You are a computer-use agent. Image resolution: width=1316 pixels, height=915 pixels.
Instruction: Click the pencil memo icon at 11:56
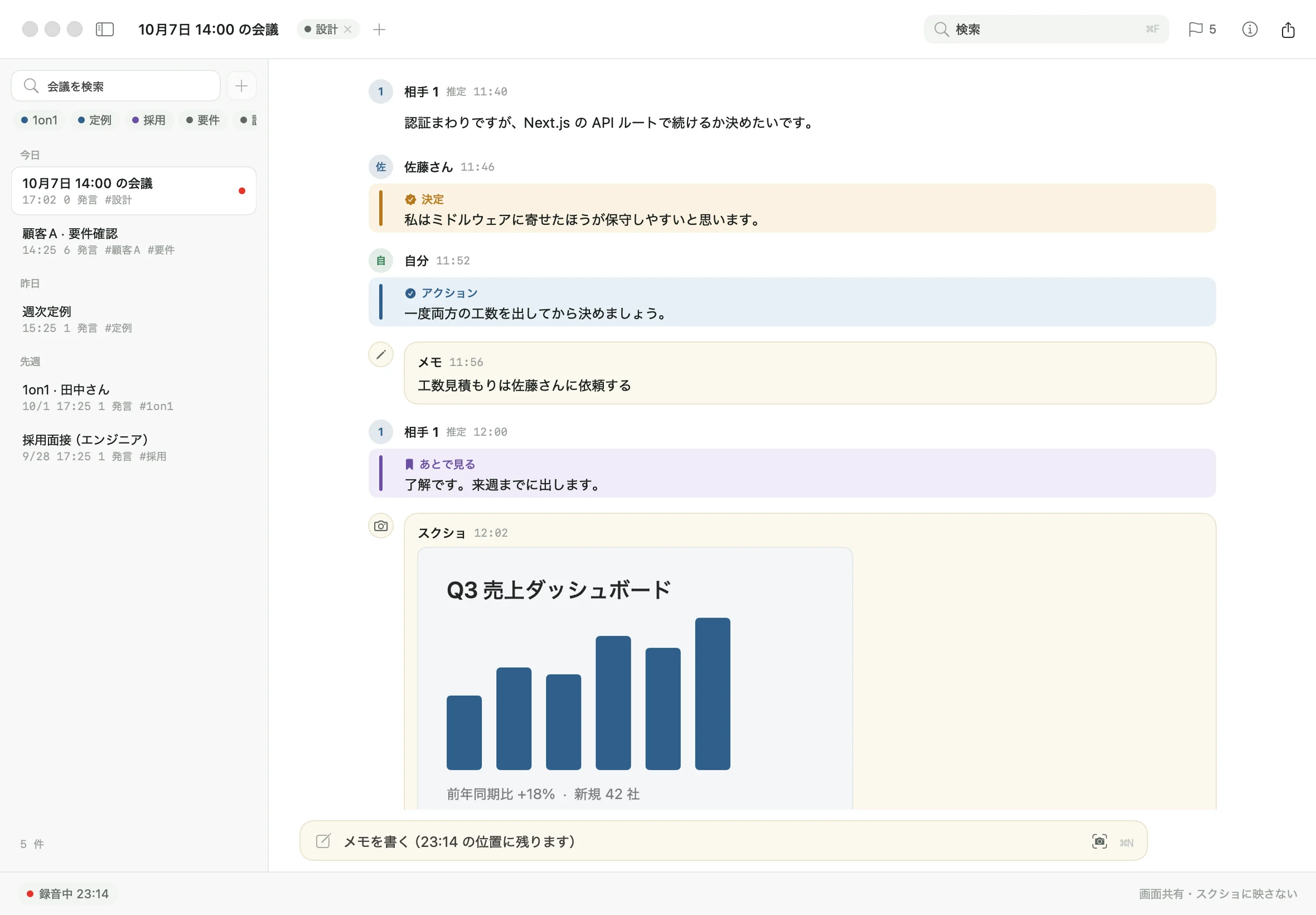[380, 355]
